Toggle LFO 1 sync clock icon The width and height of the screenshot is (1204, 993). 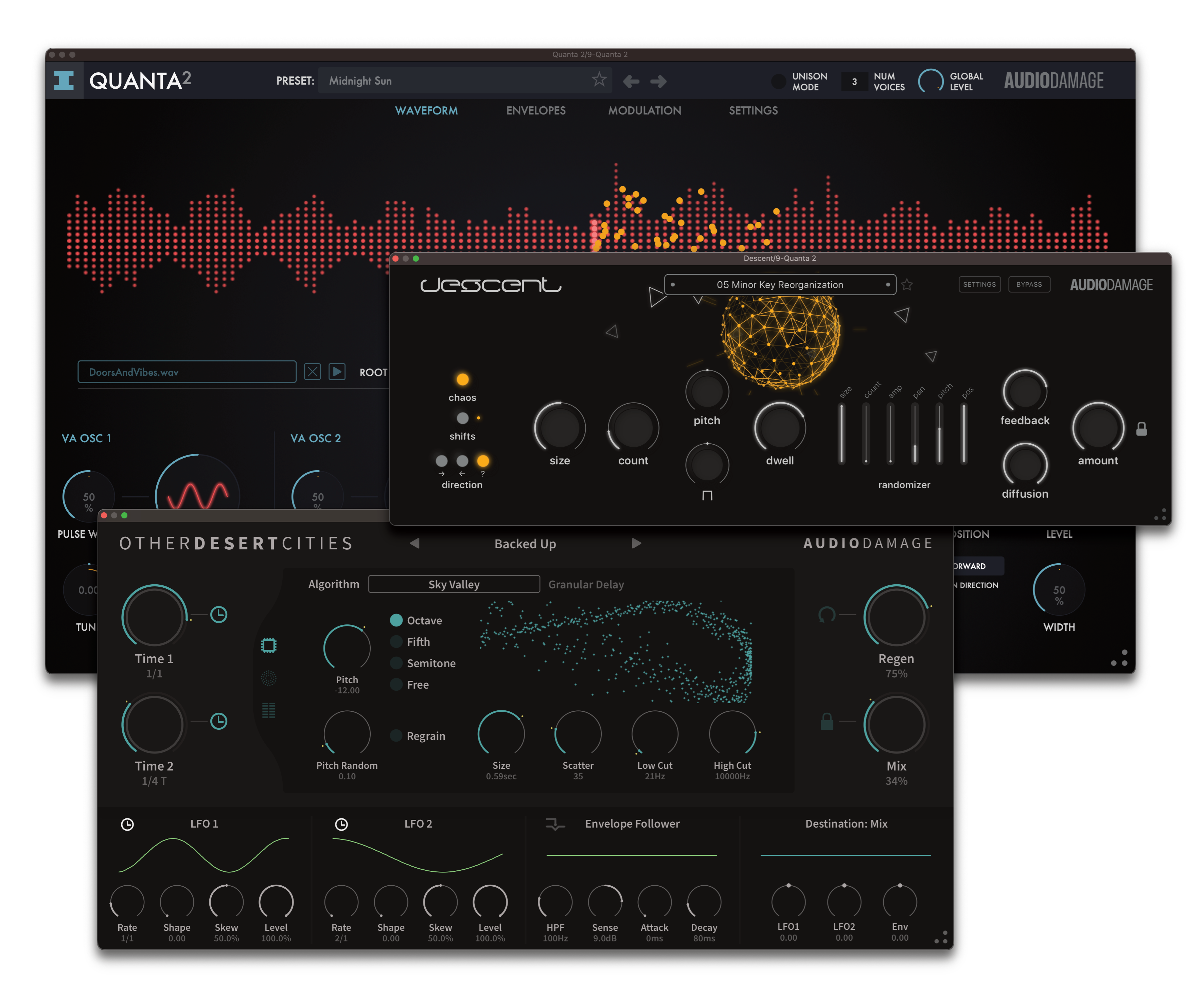tap(127, 824)
